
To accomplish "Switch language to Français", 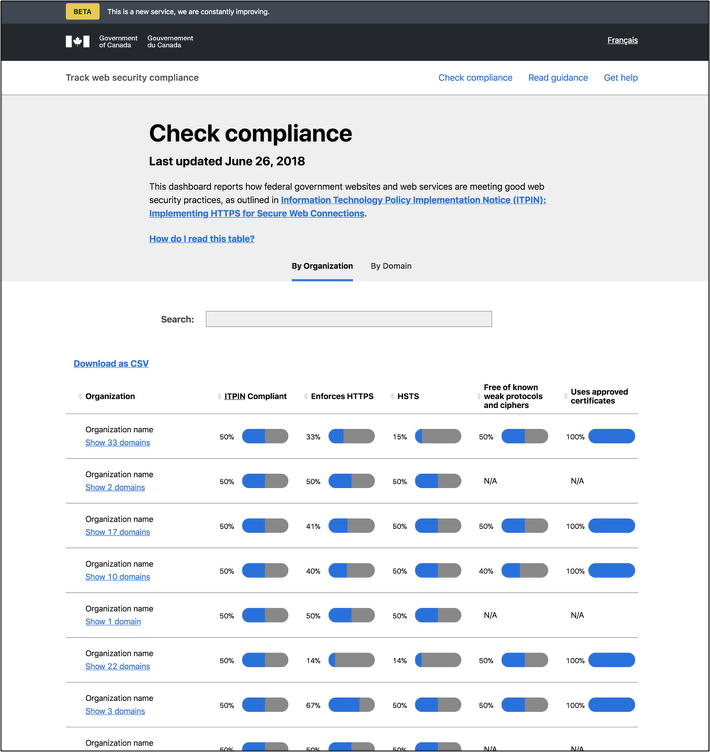I will [x=622, y=41].
